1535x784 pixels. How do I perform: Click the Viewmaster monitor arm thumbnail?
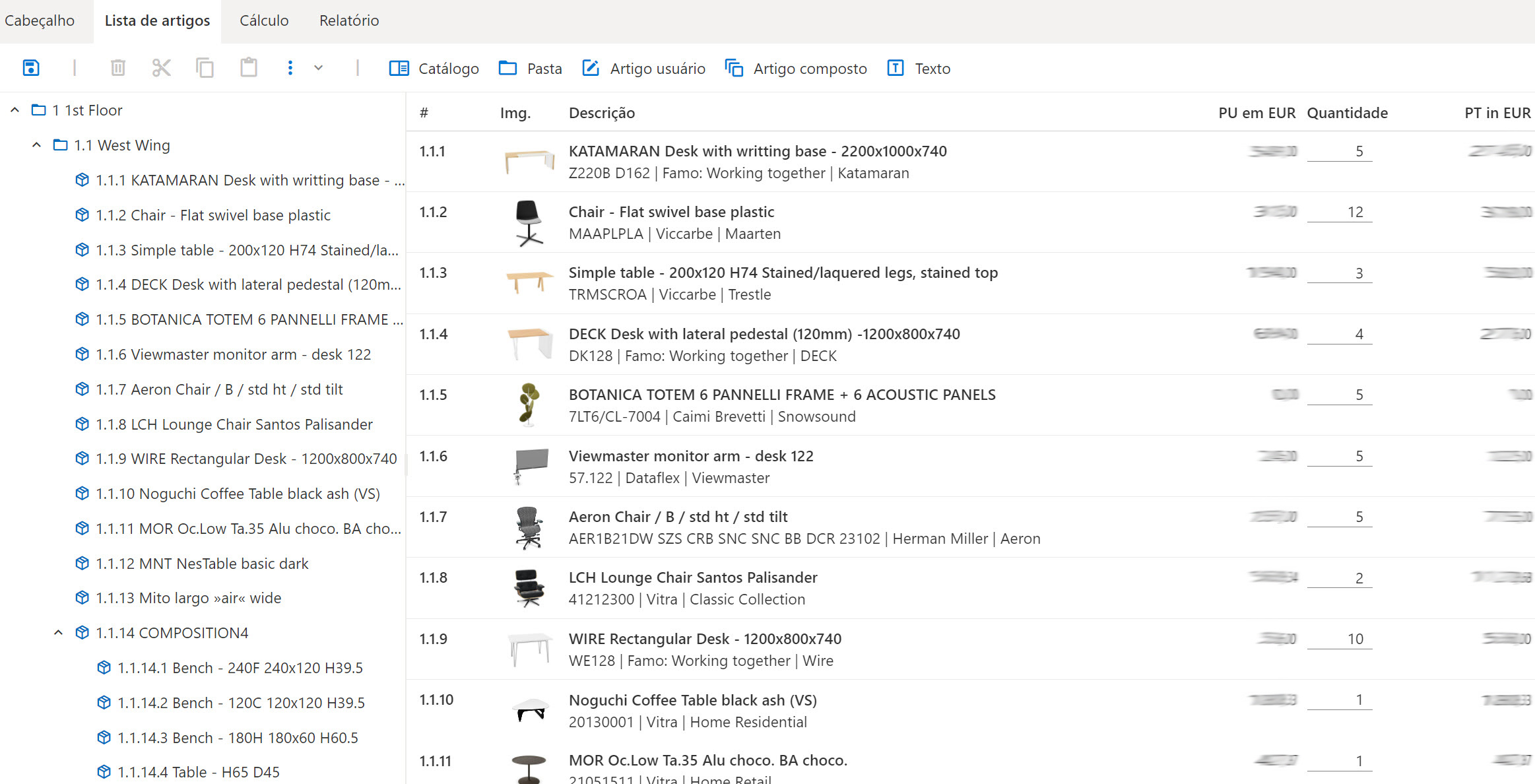(530, 466)
